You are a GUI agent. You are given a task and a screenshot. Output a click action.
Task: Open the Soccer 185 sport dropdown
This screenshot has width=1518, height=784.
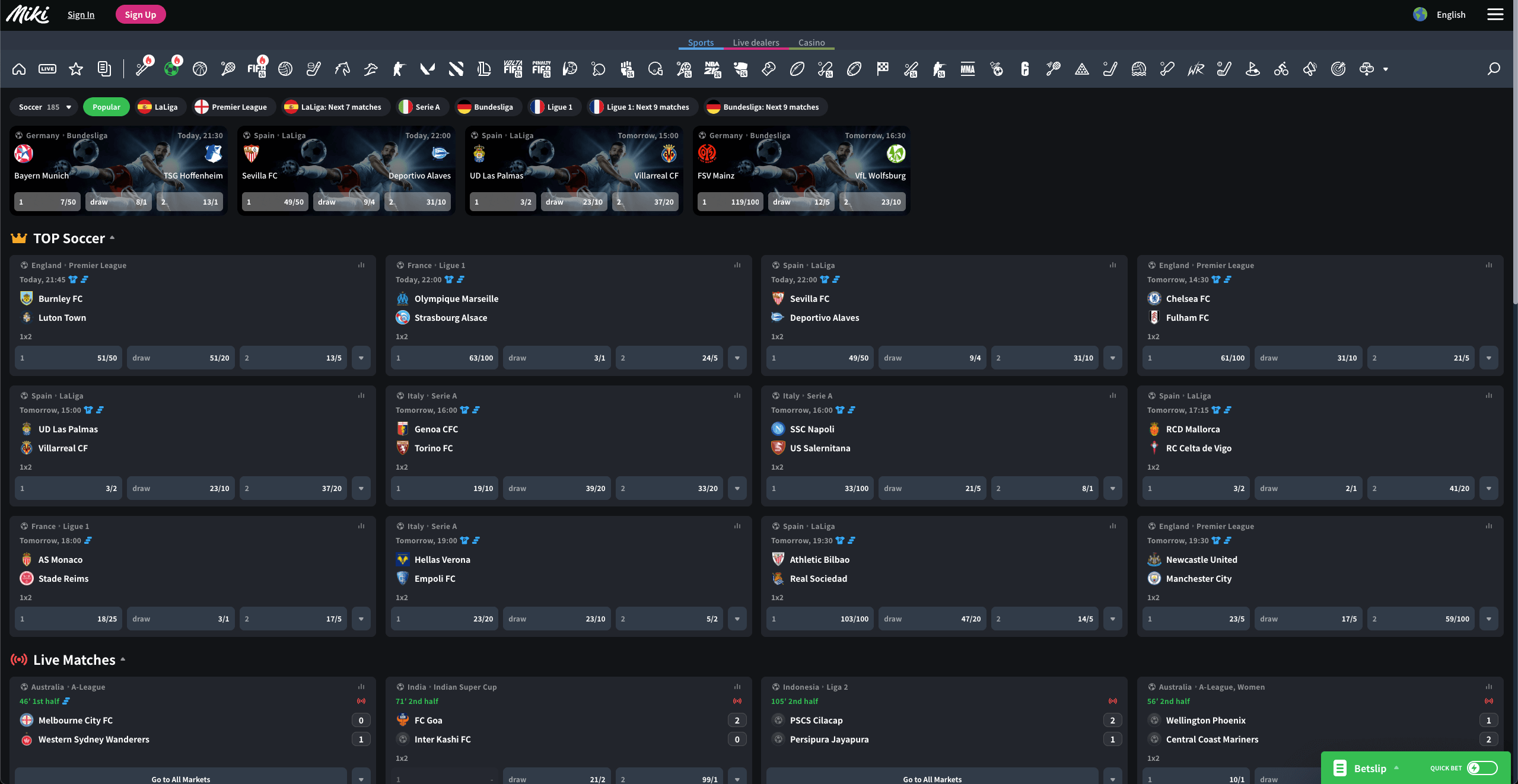click(x=44, y=107)
